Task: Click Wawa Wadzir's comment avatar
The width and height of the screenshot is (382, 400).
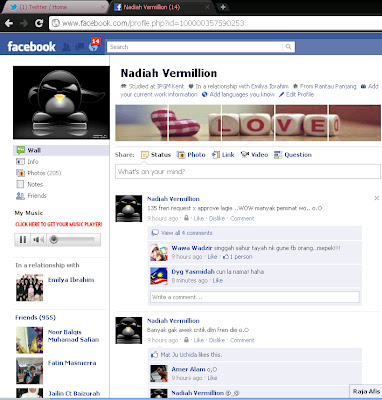Action: click(x=159, y=252)
